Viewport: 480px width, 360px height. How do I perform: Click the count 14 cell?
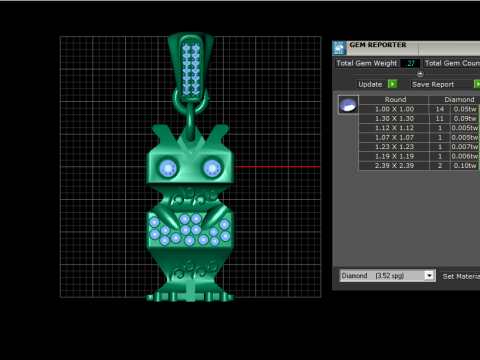coord(440,109)
